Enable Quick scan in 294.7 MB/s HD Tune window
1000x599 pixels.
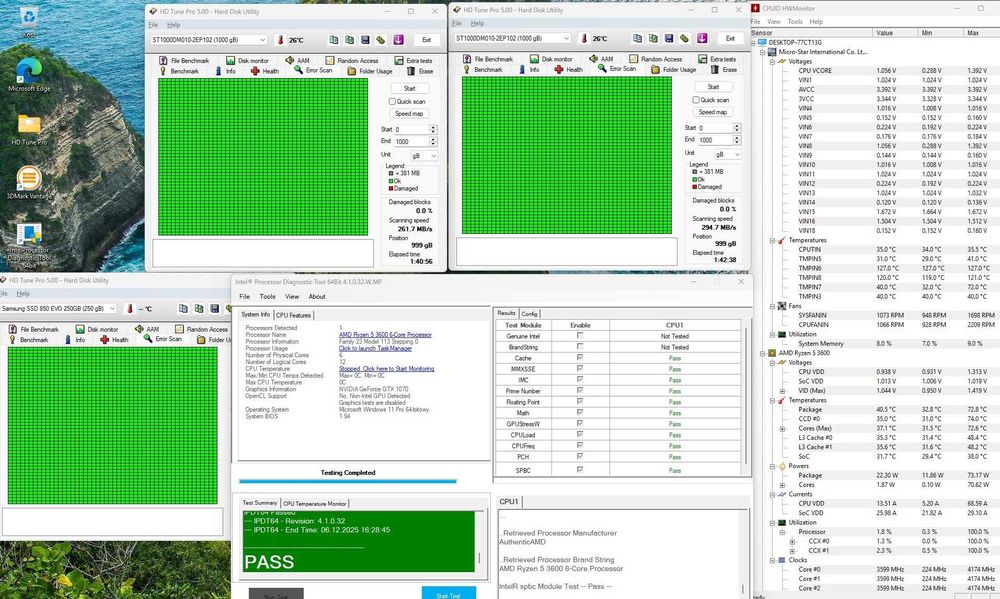696,100
